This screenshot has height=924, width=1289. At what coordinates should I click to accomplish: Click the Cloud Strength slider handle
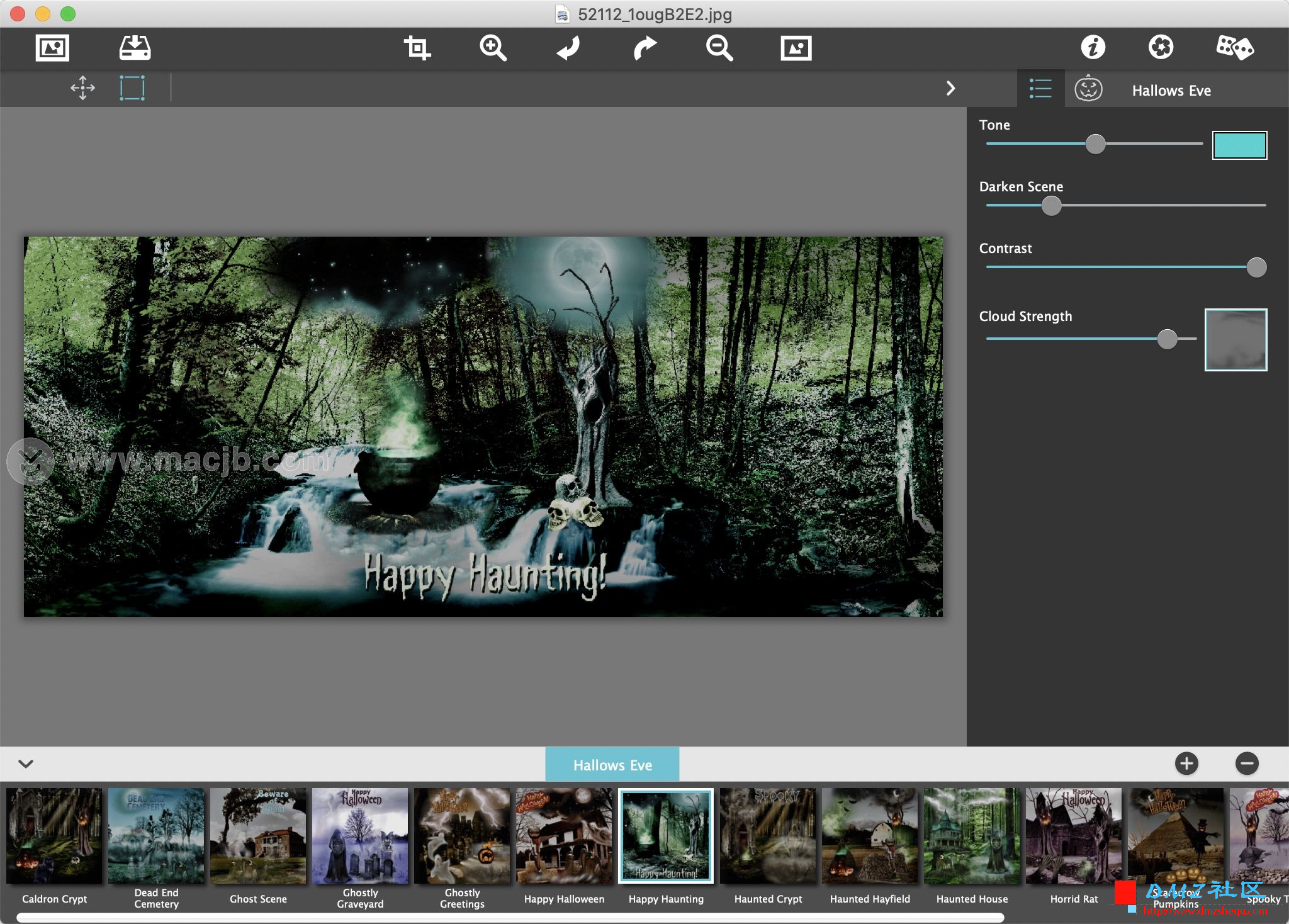coord(1168,339)
